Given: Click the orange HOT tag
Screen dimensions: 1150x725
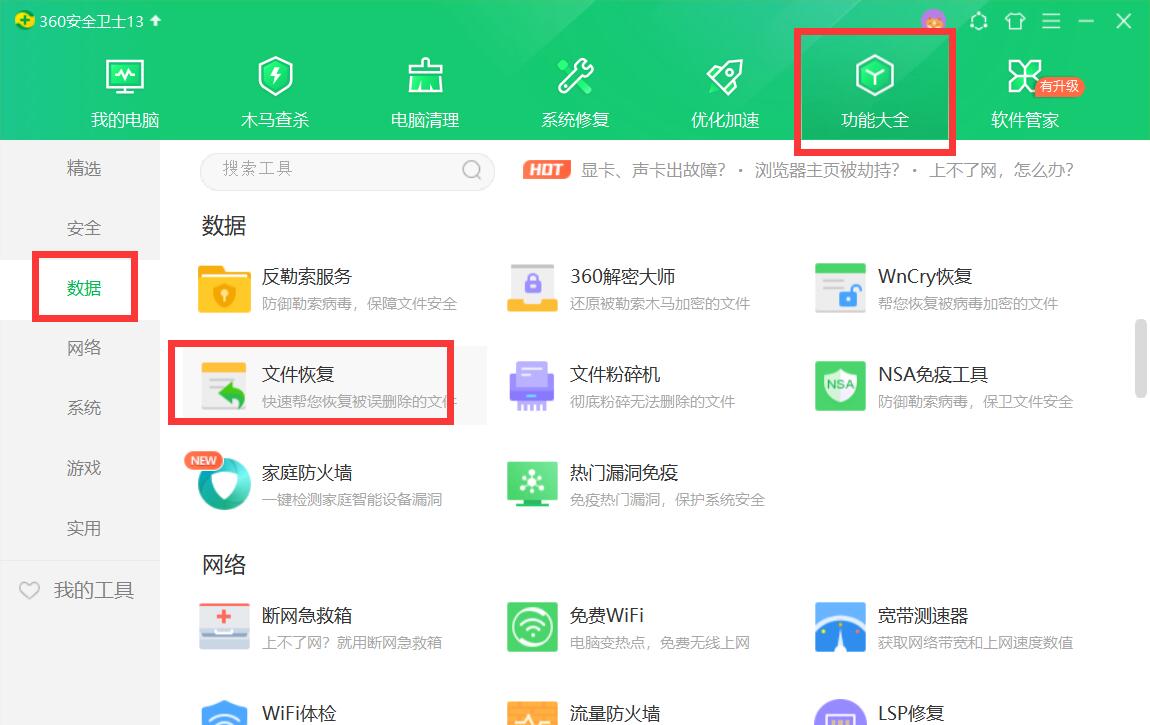Looking at the screenshot, I should click(546, 170).
